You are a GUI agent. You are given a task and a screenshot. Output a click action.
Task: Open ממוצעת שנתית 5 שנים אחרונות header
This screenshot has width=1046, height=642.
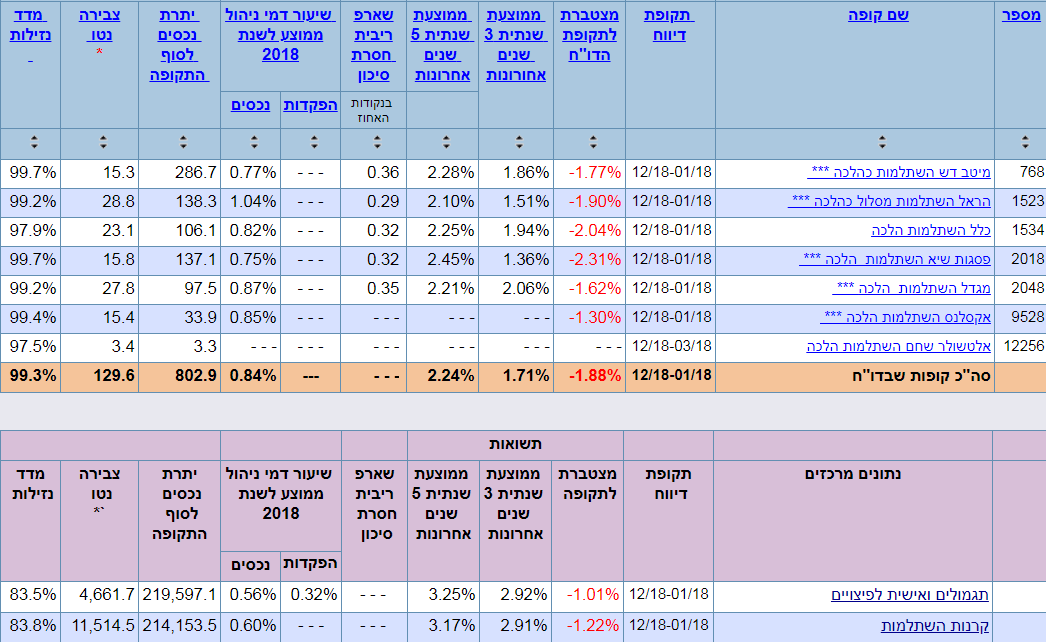click(442, 45)
